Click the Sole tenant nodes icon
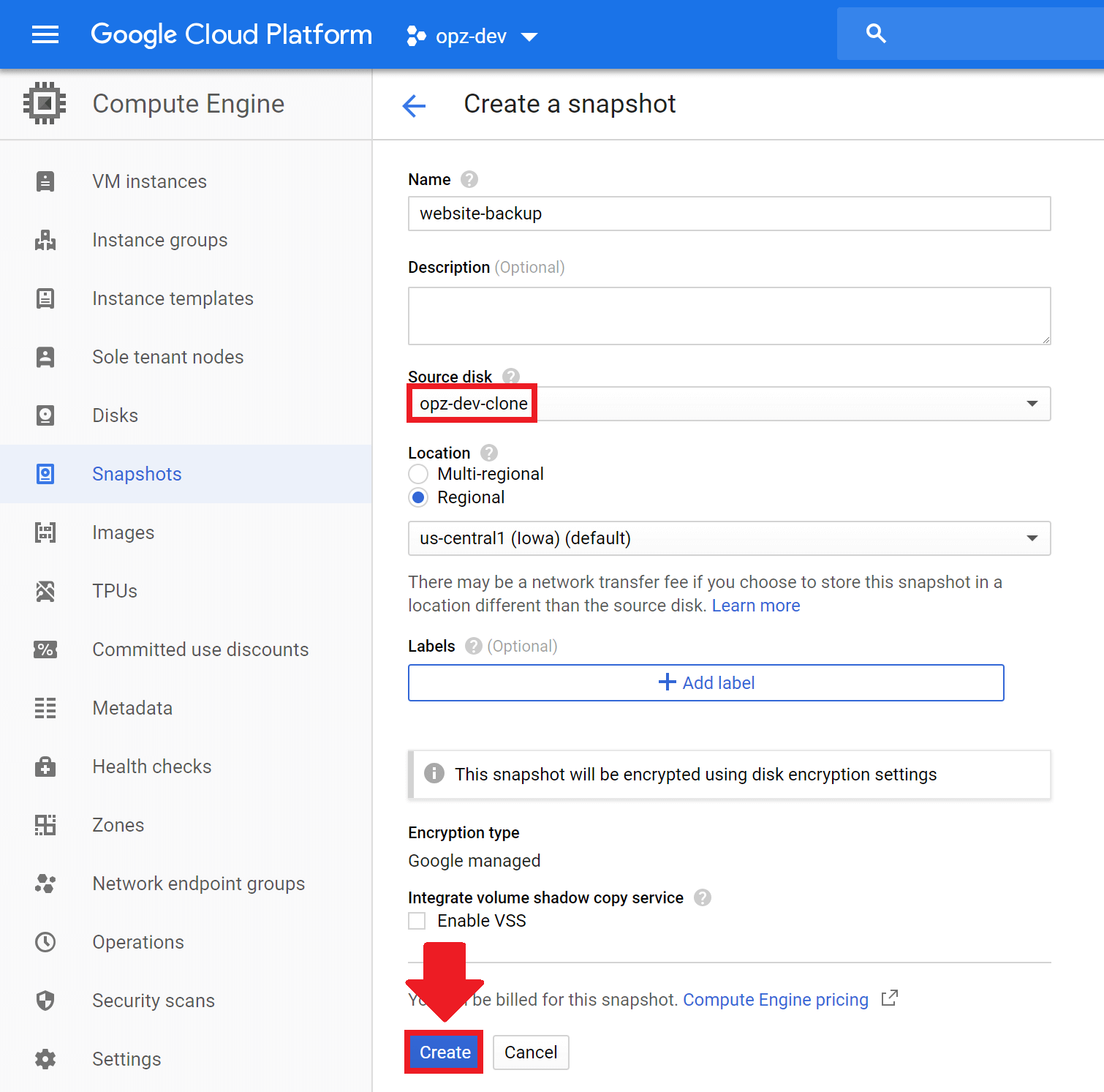This screenshot has height=1092, width=1104. coord(45,357)
